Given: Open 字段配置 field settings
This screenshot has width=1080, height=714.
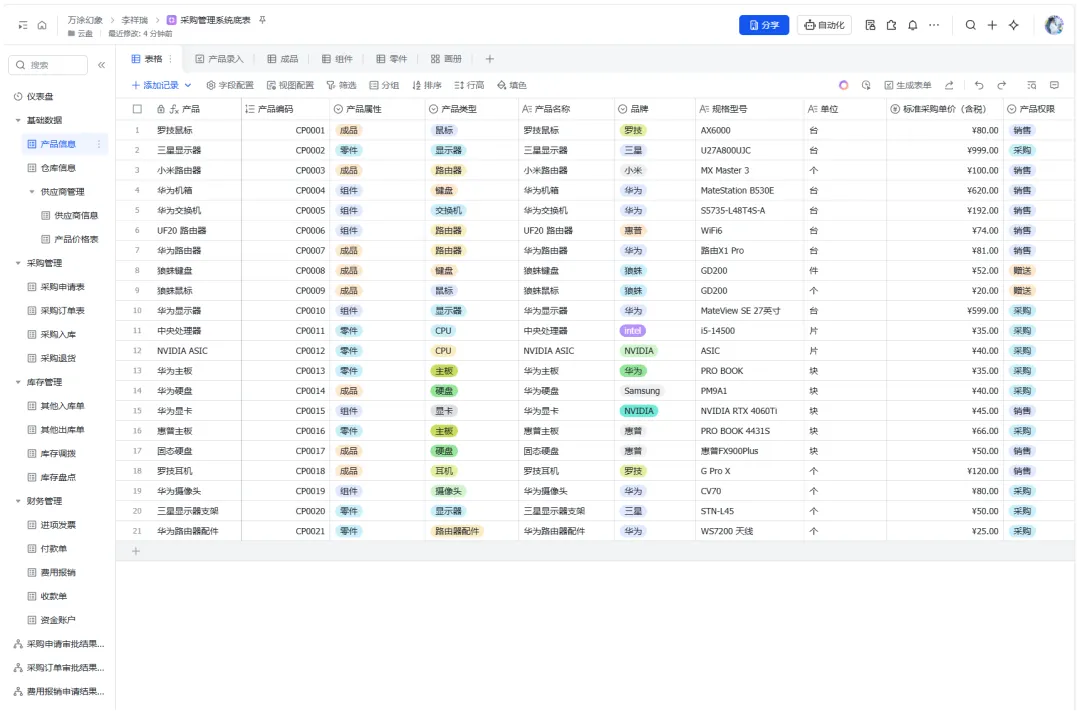Looking at the screenshot, I should click(x=230, y=85).
